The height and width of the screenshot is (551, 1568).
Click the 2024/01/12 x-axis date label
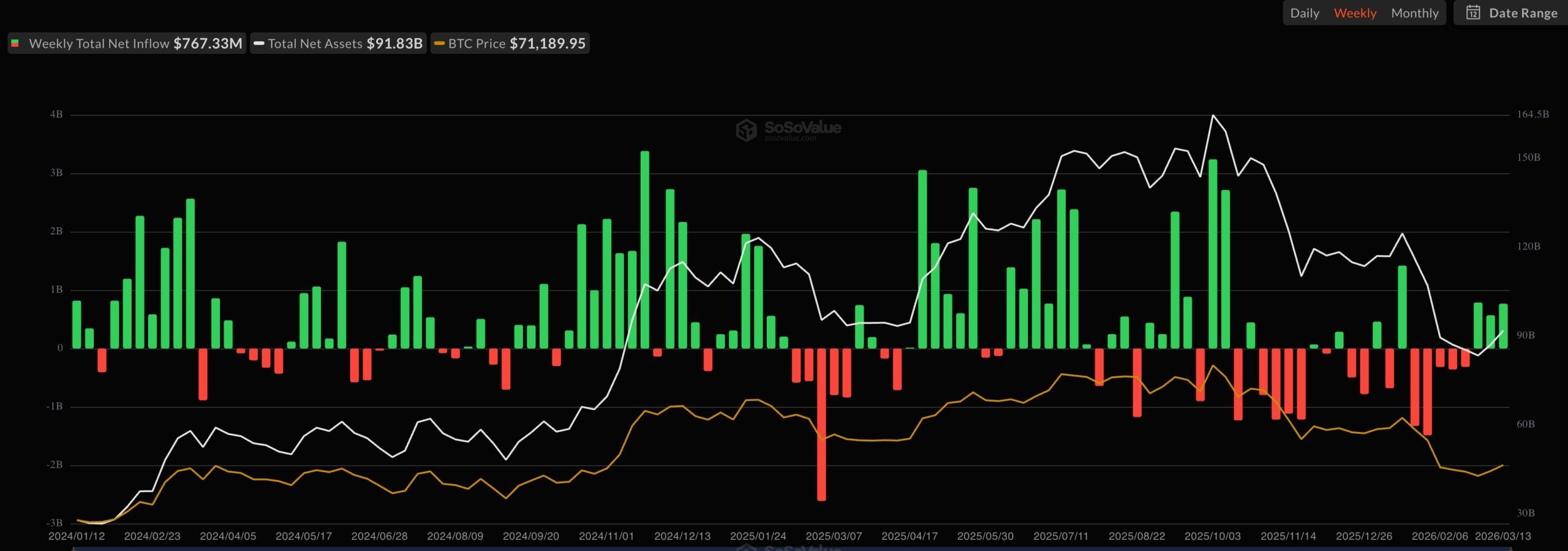click(77, 536)
